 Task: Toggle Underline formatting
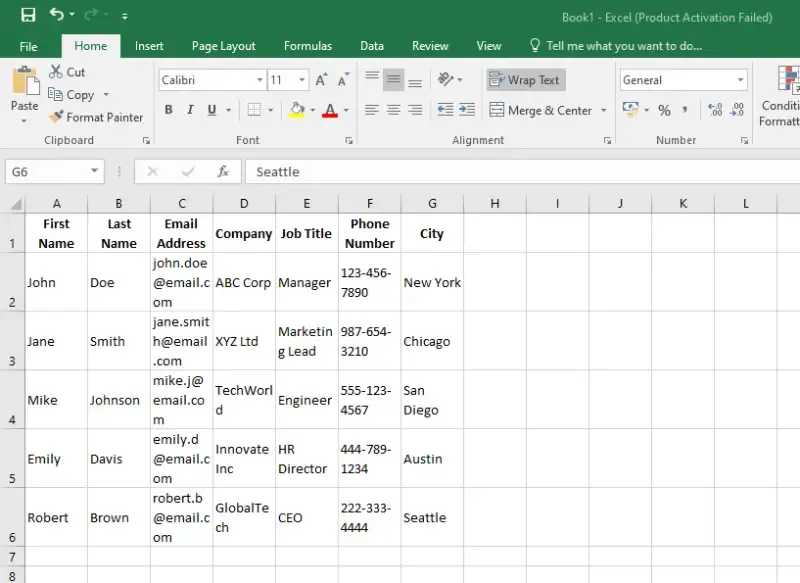point(212,110)
